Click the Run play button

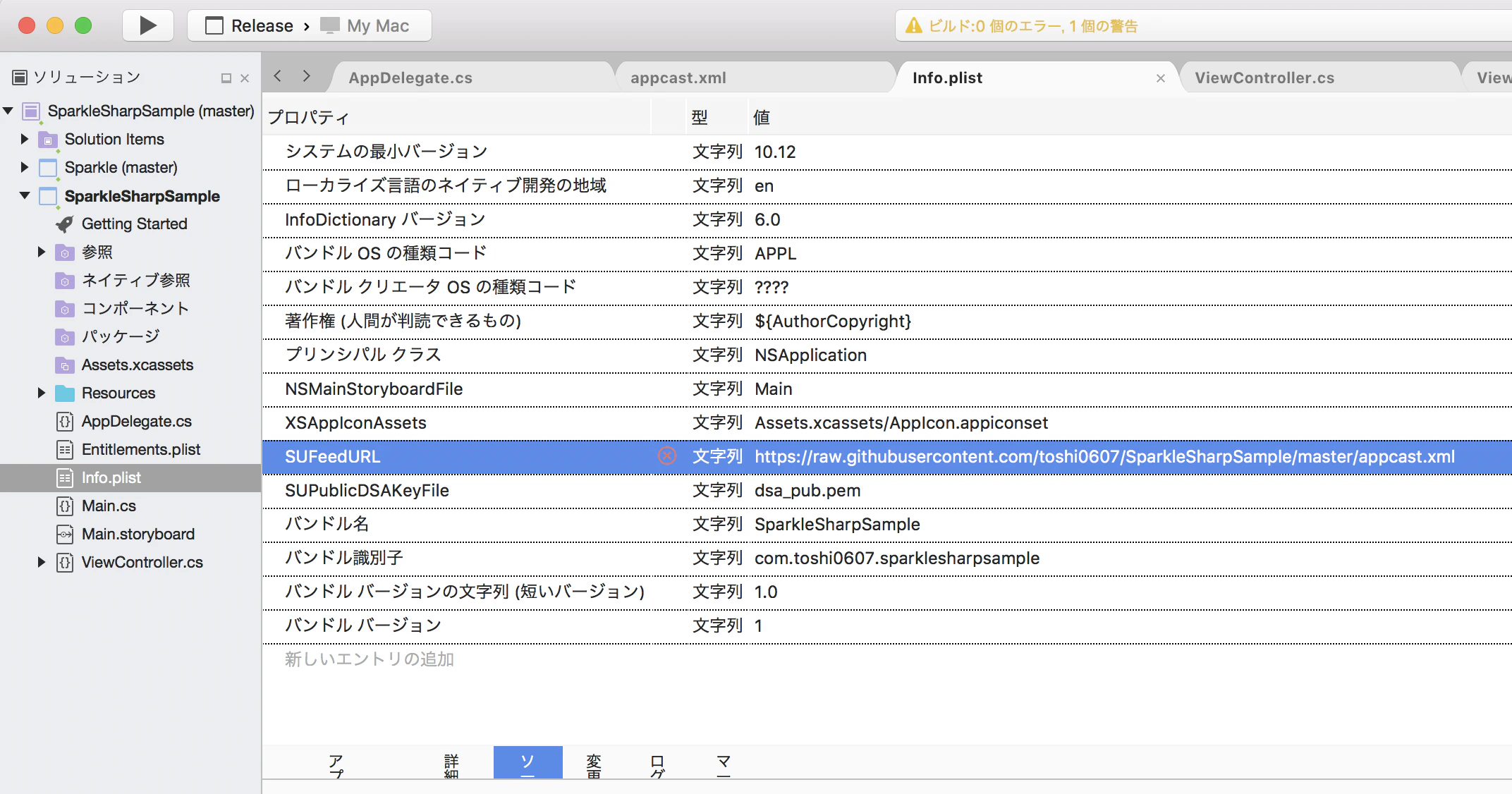pos(148,26)
